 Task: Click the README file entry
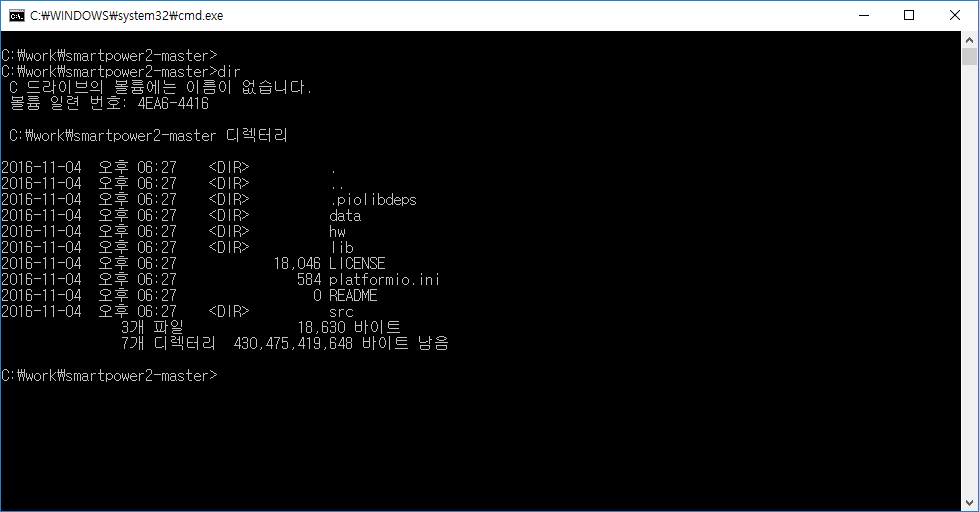click(353, 295)
